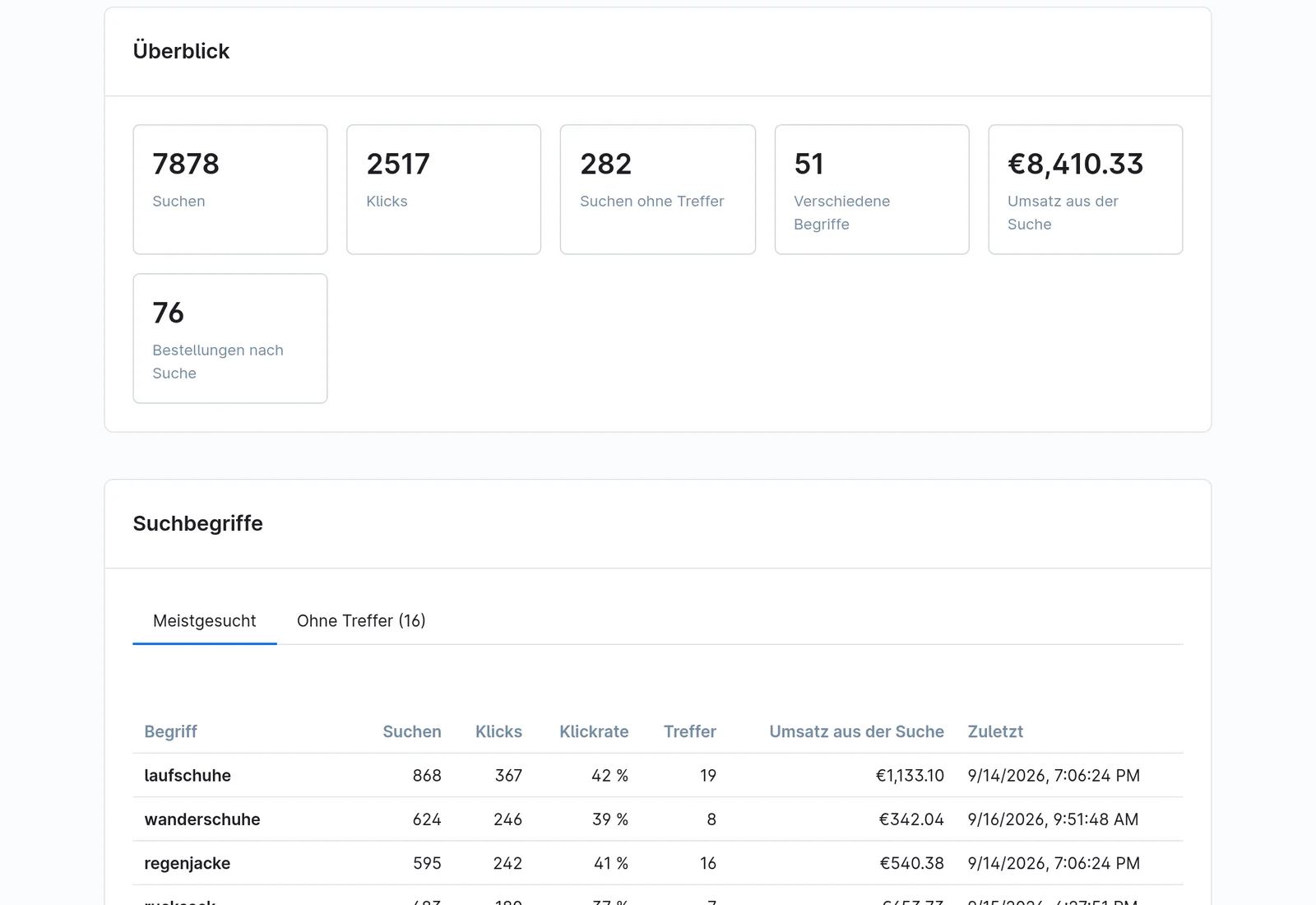Select the wanderschuhe search term

click(202, 819)
